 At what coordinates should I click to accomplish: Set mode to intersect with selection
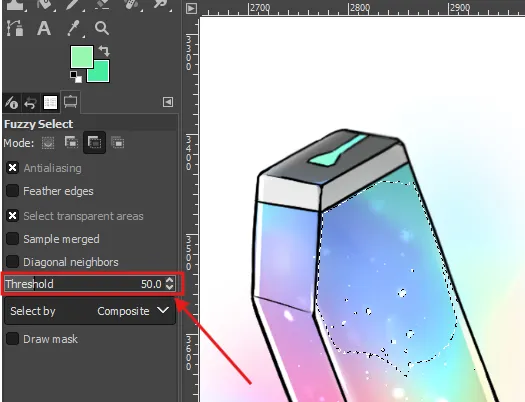coord(118,143)
